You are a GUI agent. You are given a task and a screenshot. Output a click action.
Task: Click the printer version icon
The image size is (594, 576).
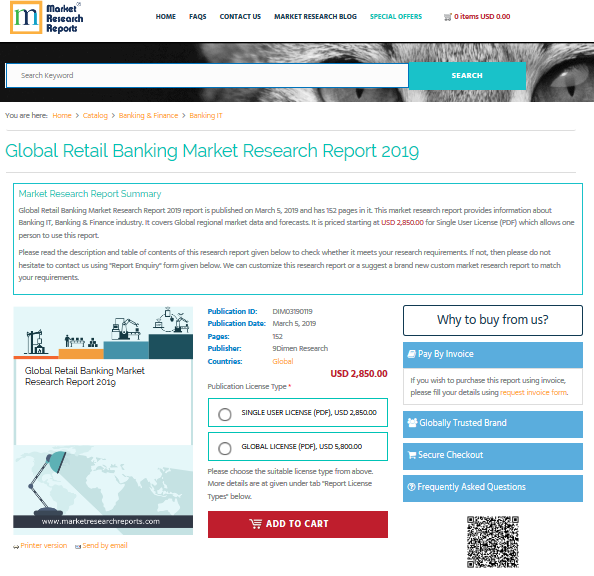coord(16,546)
